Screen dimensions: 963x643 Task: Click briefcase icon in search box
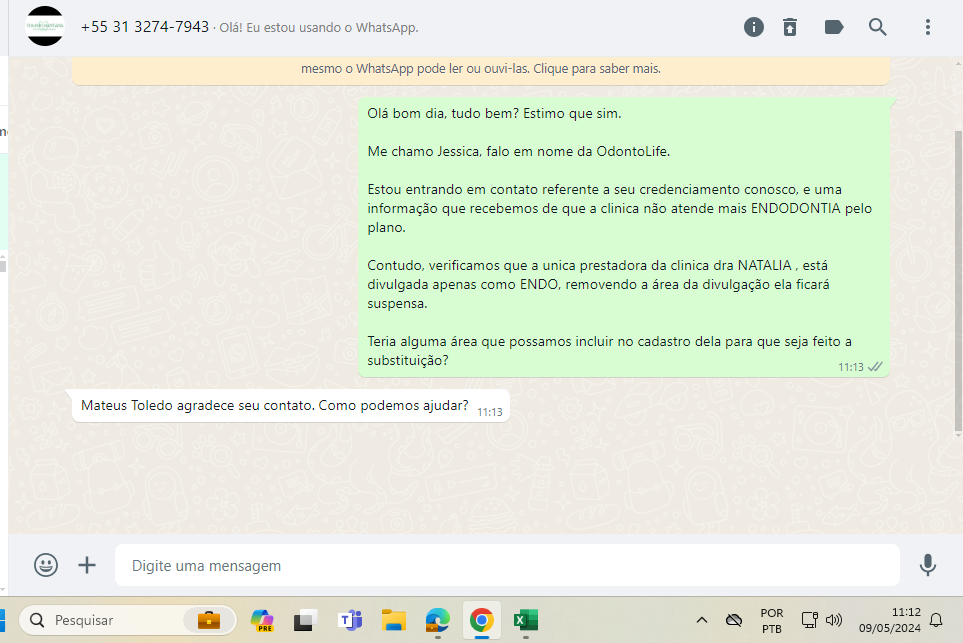[209, 620]
